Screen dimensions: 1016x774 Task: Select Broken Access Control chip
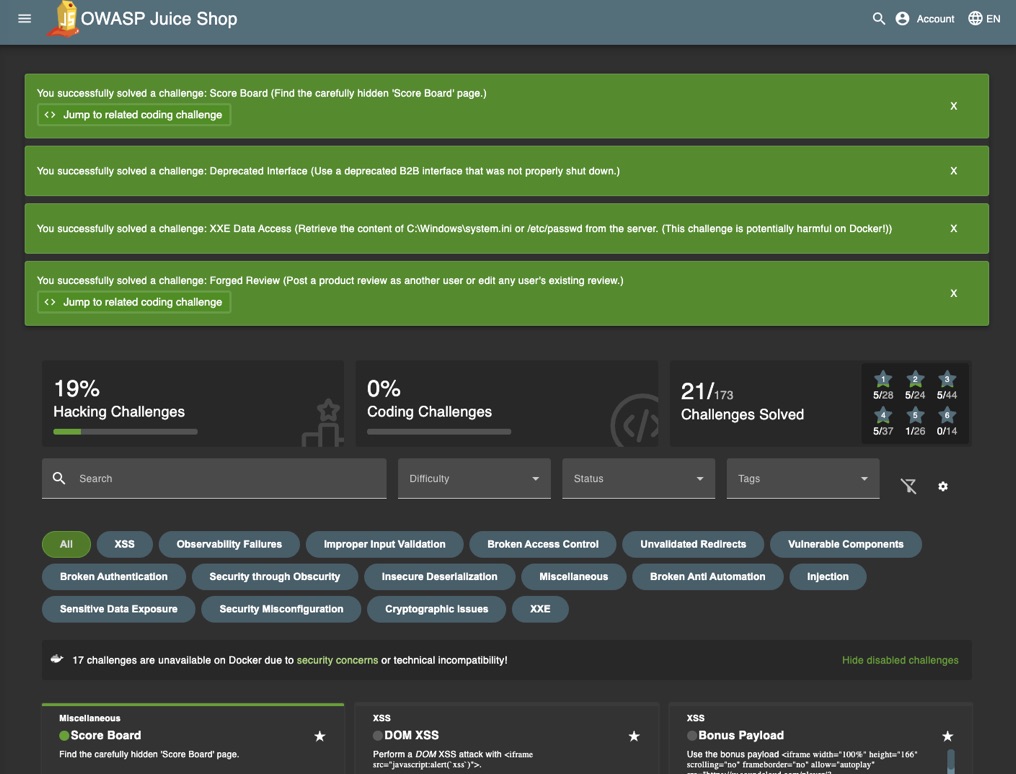tap(543, 544)
